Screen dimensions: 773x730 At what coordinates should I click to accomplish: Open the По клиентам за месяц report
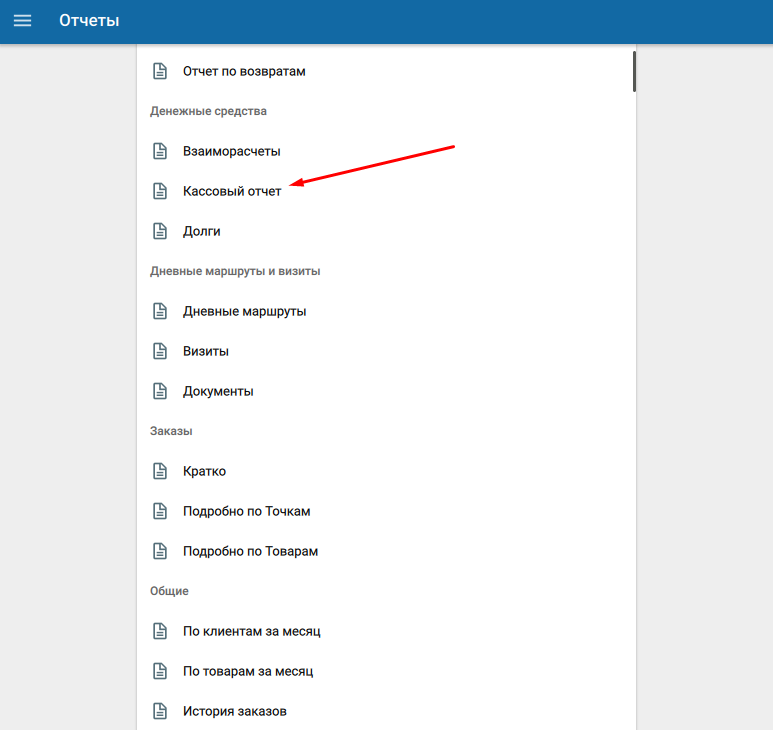[x=386, y=631]
